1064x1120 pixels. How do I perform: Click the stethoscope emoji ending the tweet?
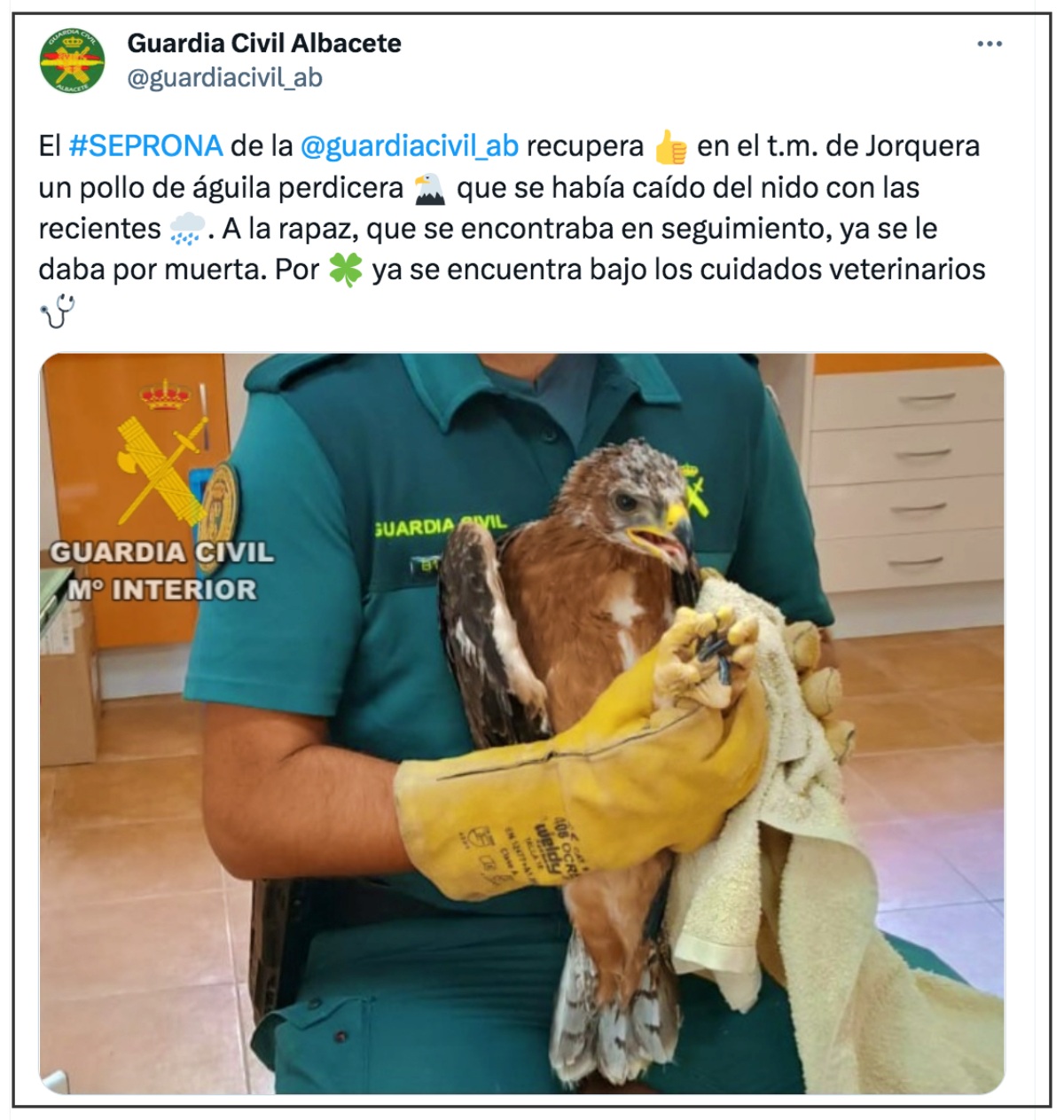58,312
